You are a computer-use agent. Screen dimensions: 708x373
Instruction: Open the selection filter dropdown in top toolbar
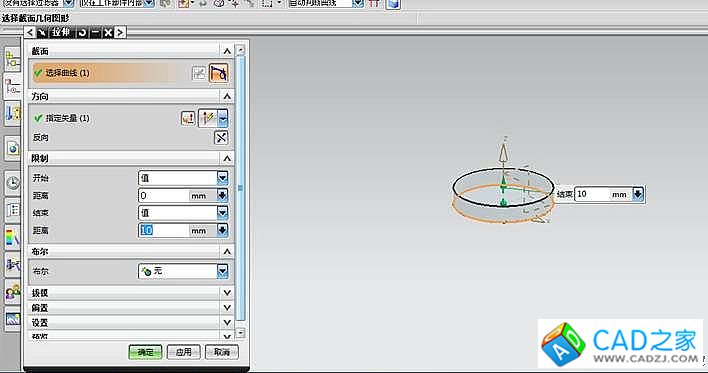pyautogui.click(x=68, y=4)
